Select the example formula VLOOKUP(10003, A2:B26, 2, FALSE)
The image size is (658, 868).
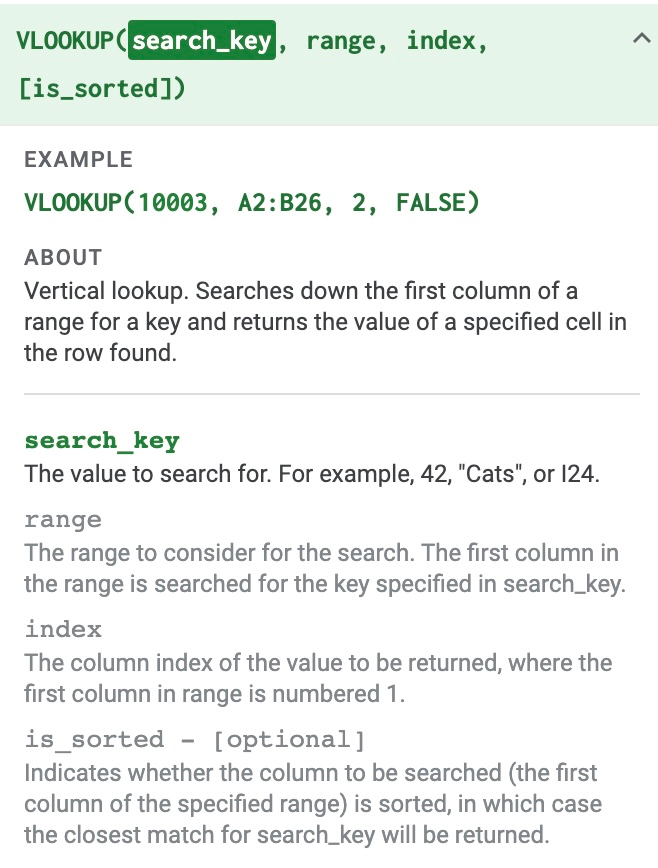pyautogui.click(x=252, y=203)
